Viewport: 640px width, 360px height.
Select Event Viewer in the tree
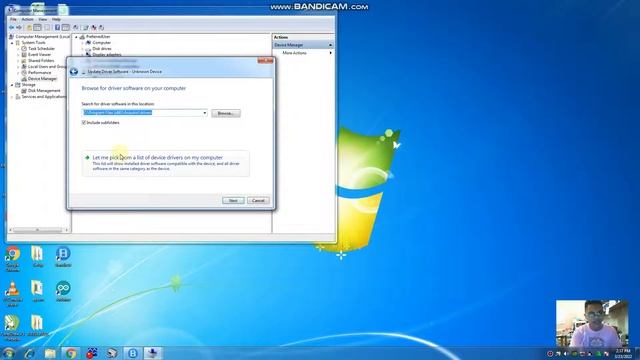(39, 54)
